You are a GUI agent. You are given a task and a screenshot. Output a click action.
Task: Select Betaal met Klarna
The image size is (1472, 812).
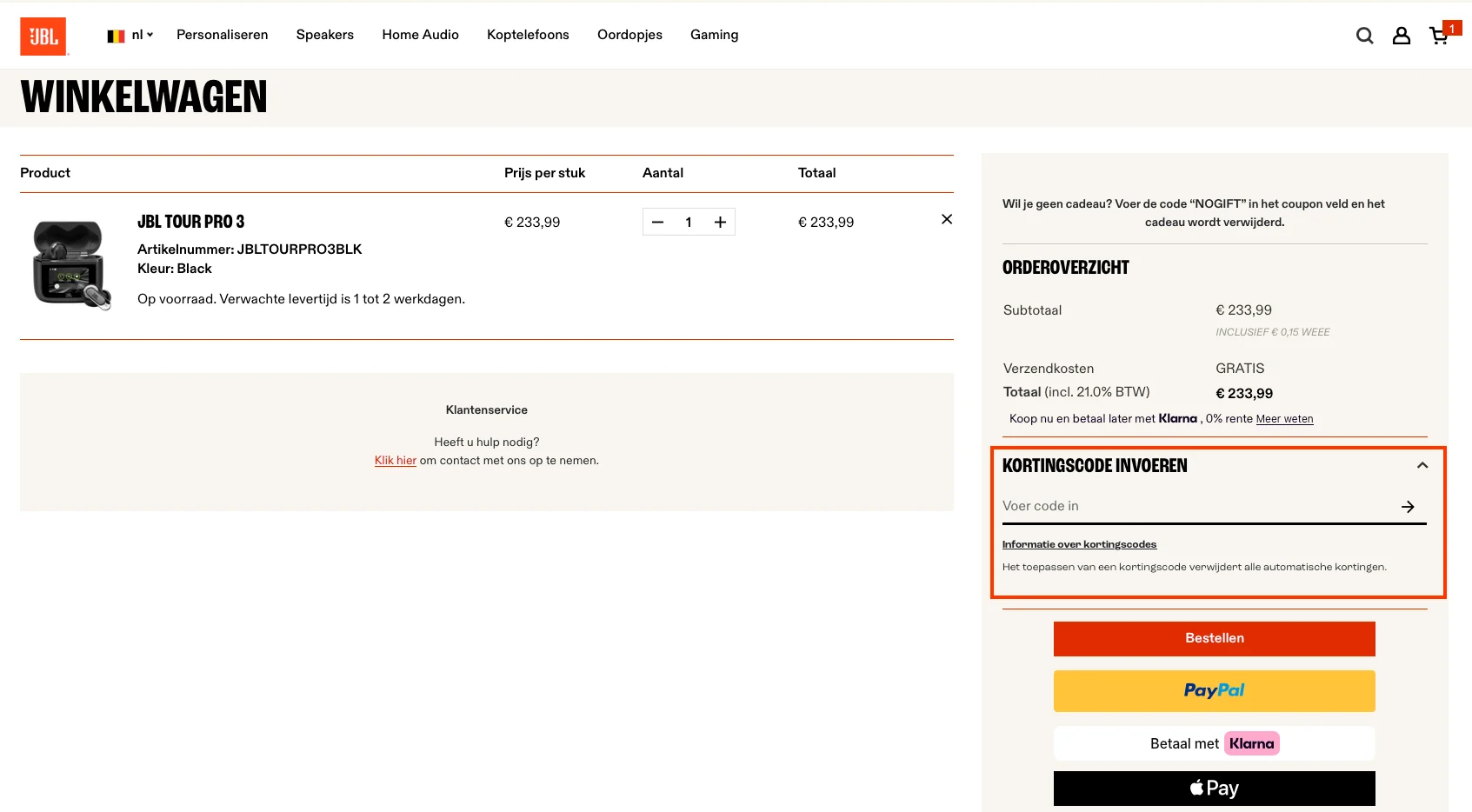click(x=1214, y=743)
